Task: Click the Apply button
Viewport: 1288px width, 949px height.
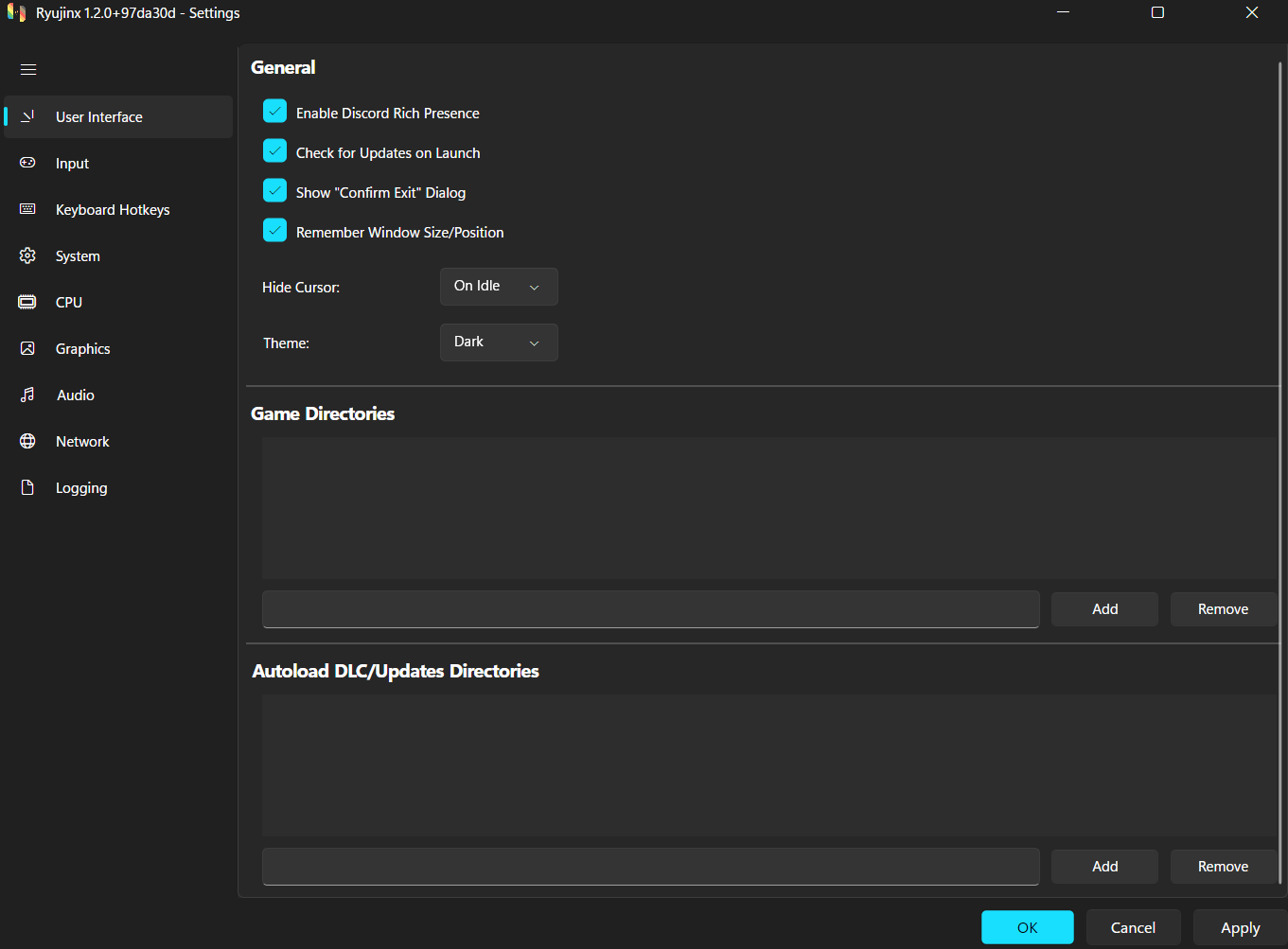Action: pos(1240,927)
